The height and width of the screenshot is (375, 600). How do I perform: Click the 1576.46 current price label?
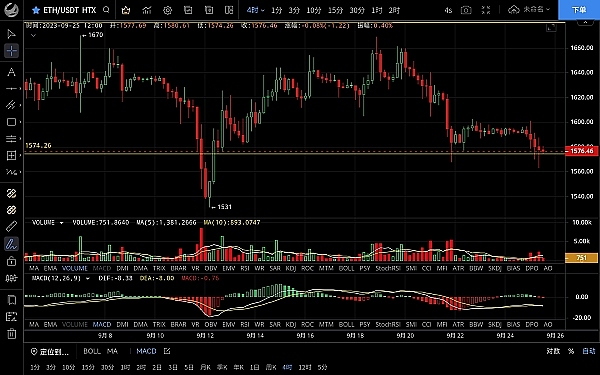coord(582,151)
